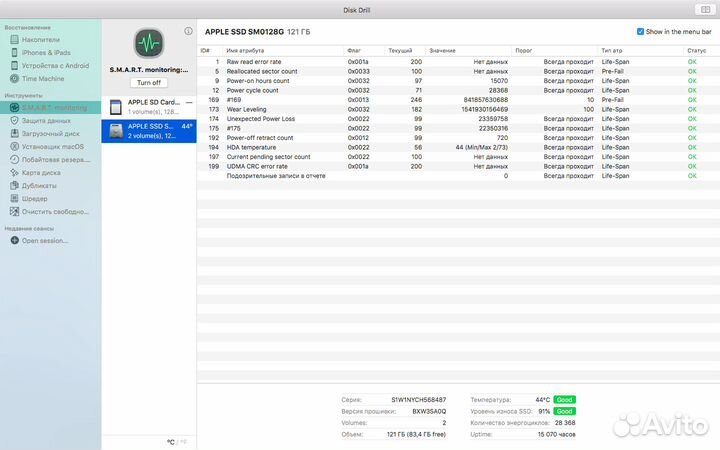This screenshot has height=450, width=720.
Task: Click the serial number S1W1NYCH568487
Action: (x=418, y=400)
